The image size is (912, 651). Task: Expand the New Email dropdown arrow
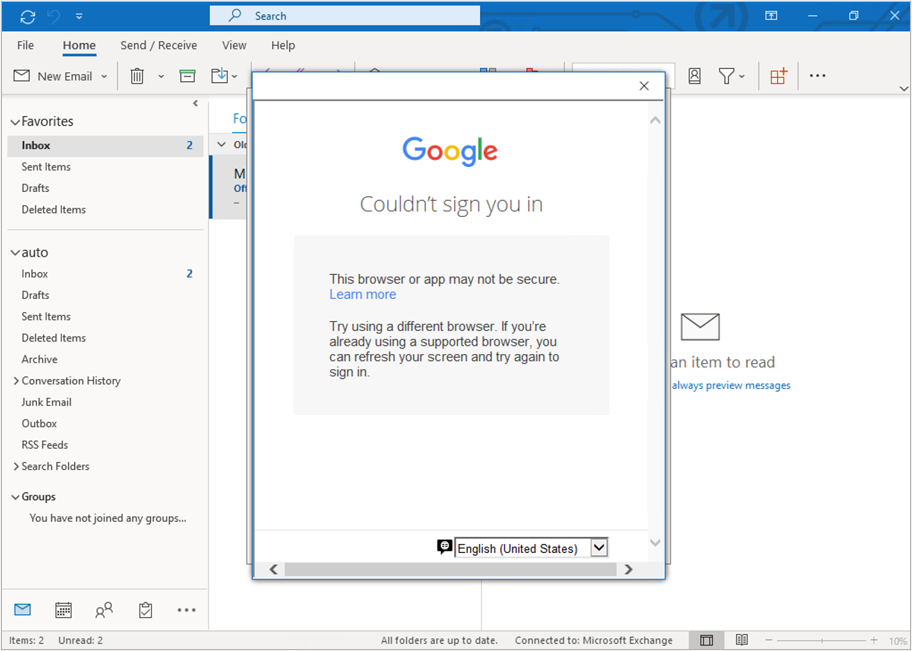tap(104, 76)
